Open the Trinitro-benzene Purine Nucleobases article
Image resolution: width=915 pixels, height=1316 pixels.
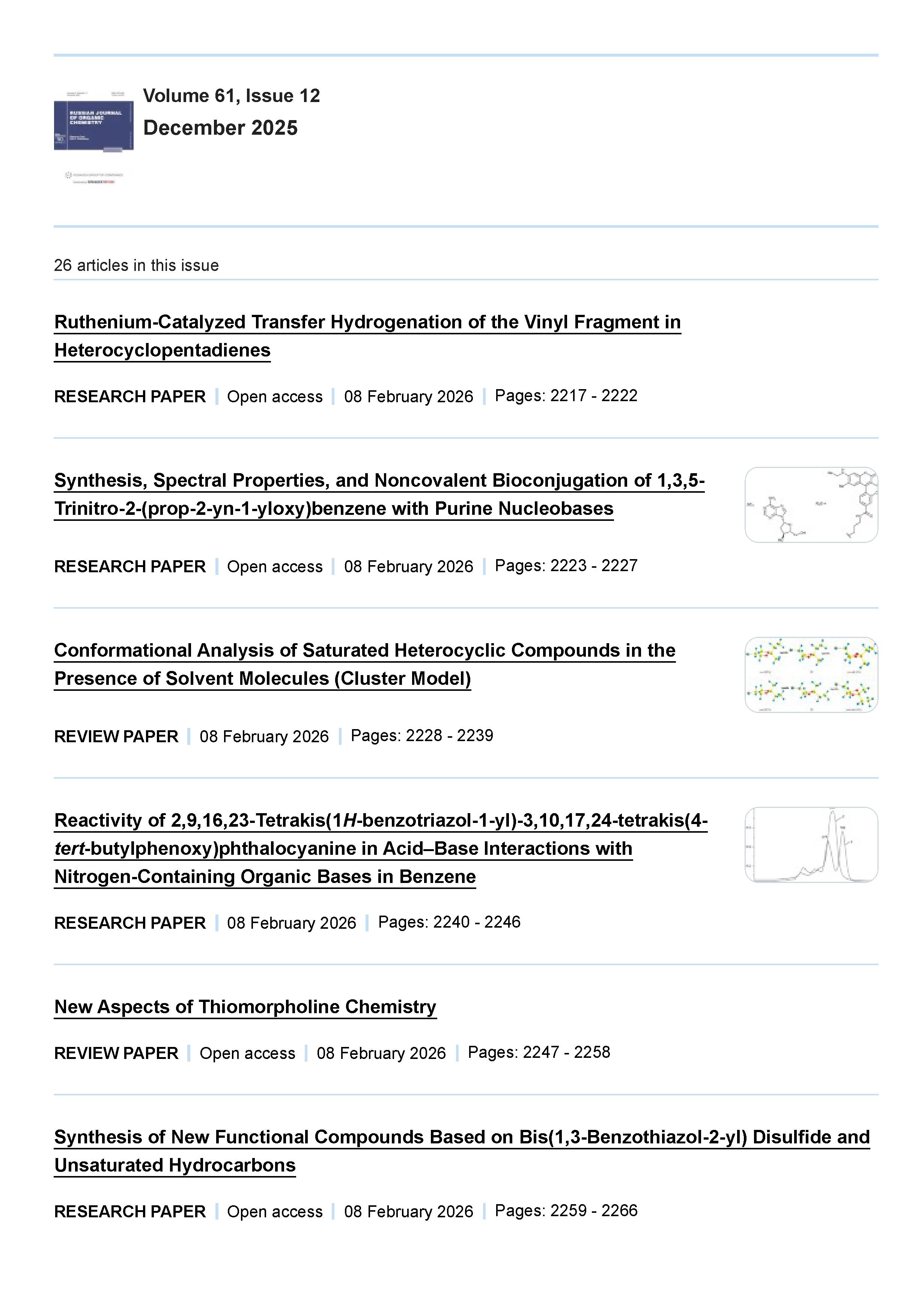coord(378,481)
